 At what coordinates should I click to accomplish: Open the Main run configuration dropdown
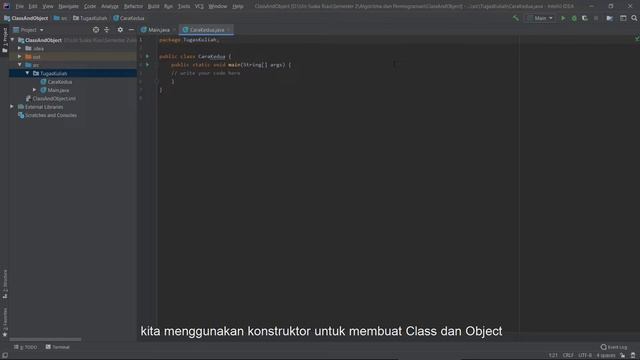point(540,18)
